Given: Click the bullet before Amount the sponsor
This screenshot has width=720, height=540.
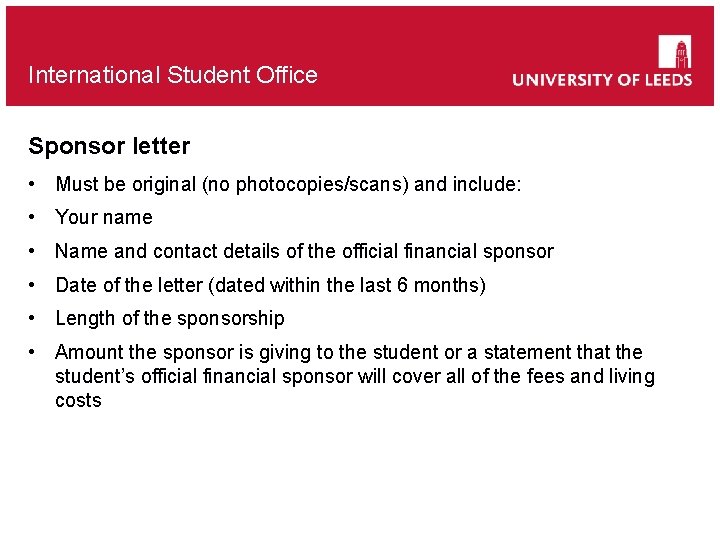Looking at the screenshot, I should tap(31, 352).
